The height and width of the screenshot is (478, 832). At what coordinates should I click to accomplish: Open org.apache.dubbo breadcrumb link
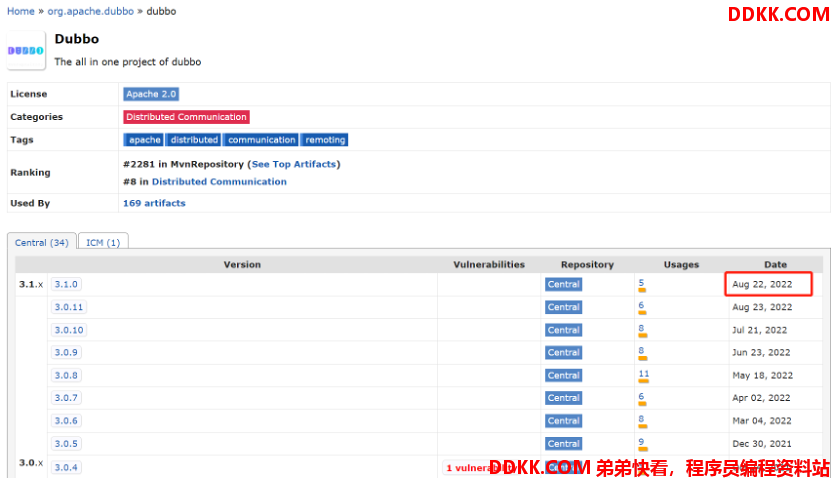91,11
